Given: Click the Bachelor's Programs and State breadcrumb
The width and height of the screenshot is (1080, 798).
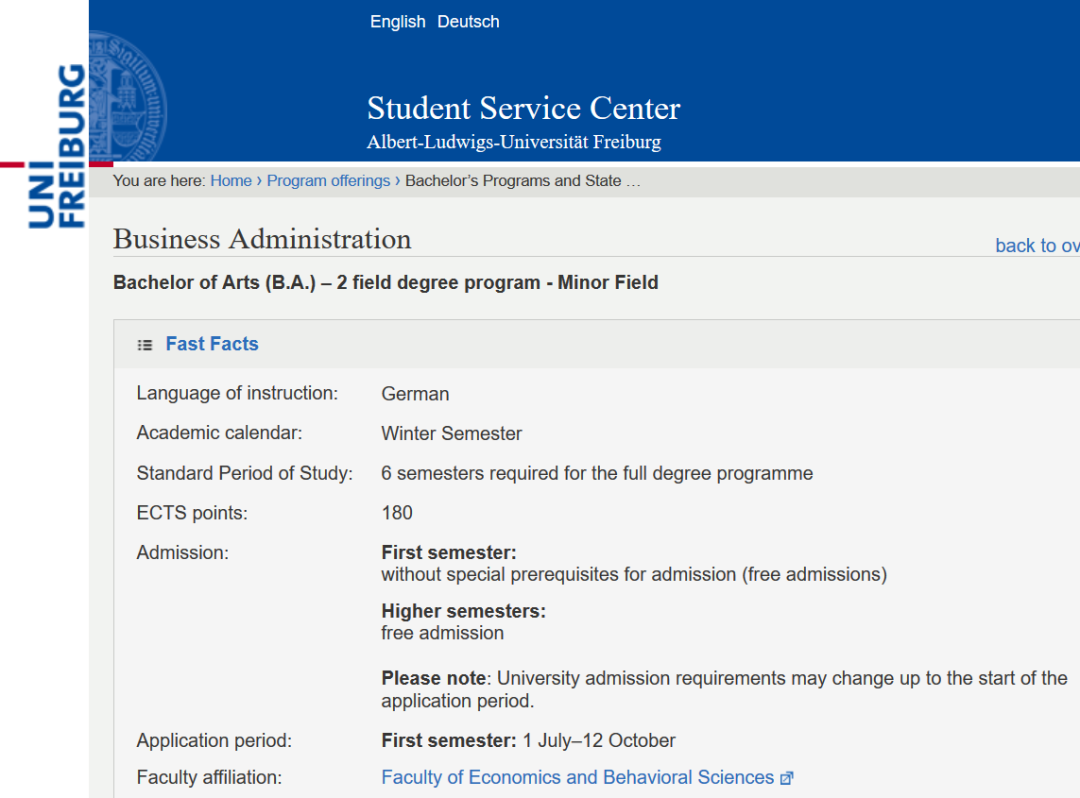Looking at the screenshot, I should click(x=522, y=180).
